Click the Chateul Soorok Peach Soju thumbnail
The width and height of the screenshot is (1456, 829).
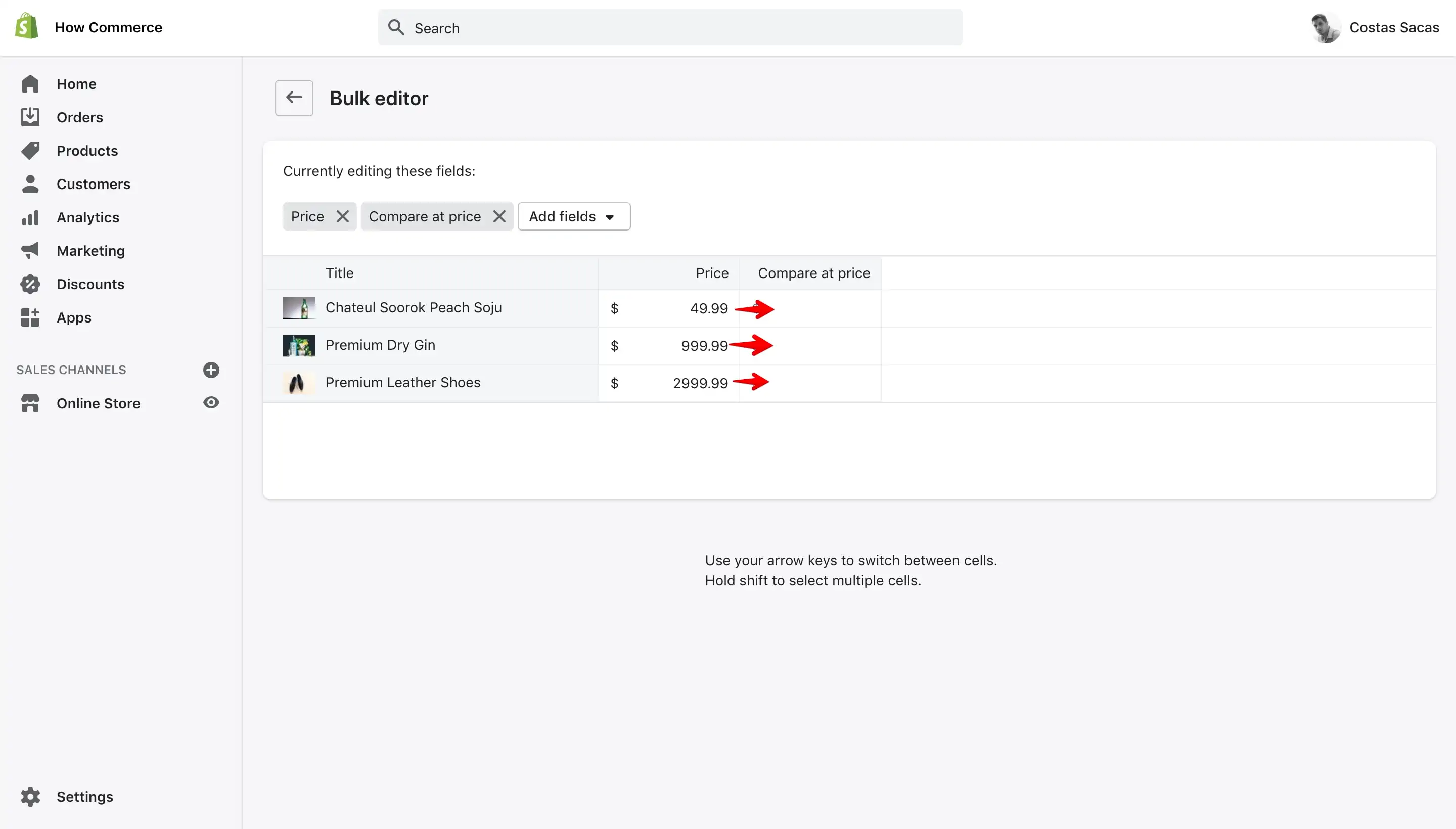[299, 308]
